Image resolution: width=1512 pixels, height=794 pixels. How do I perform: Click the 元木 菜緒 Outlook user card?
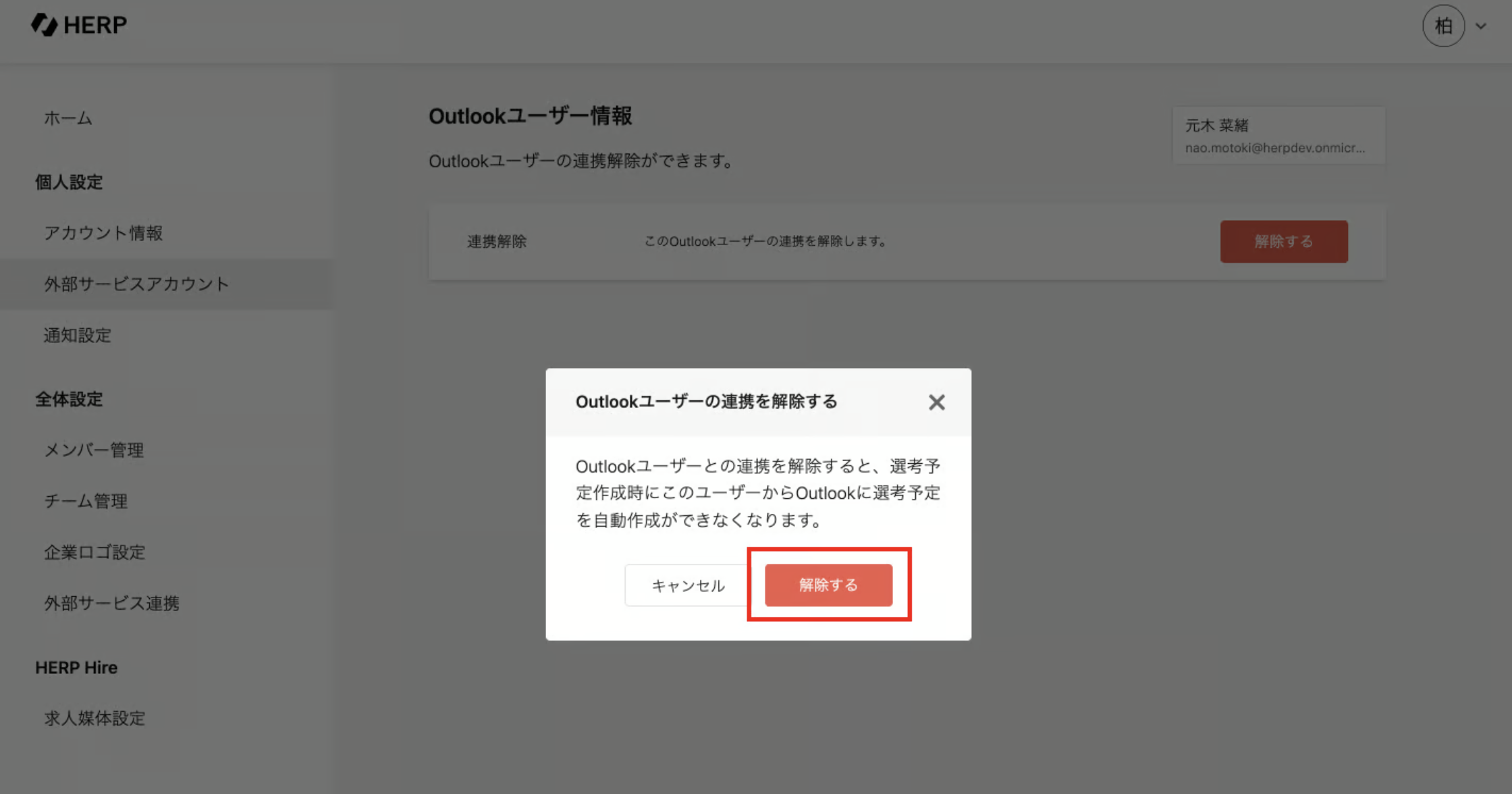tap(1278, 136)
